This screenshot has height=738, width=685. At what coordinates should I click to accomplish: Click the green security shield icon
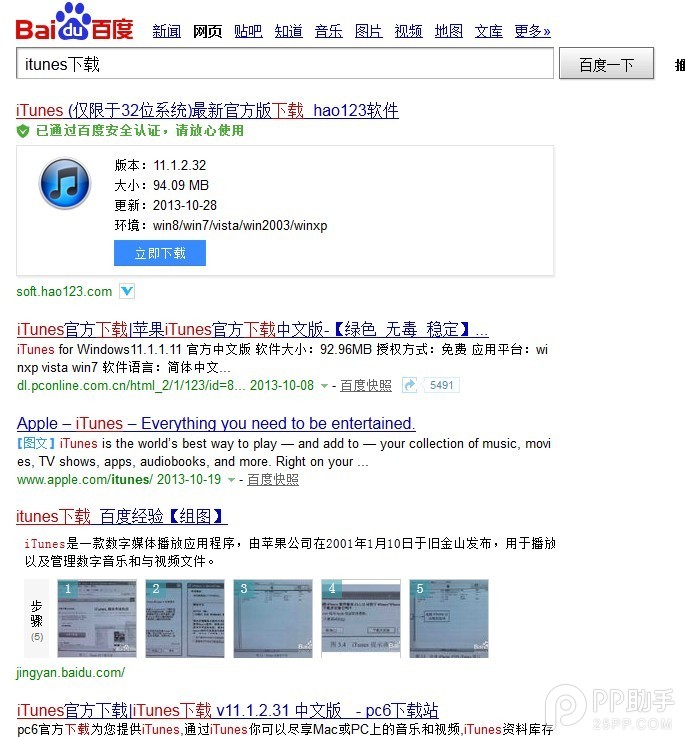point(23,131)
